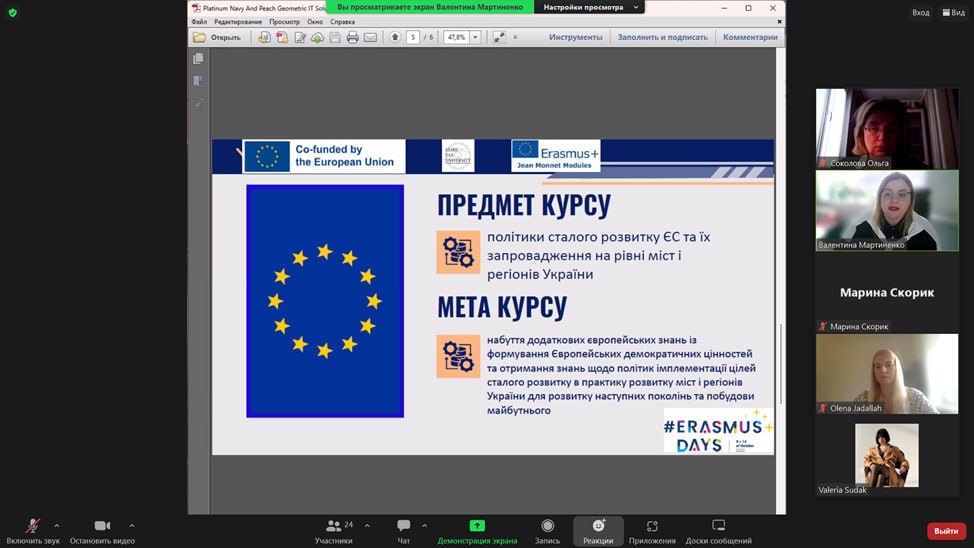Open the small toolbar customize arrow
Screen dimensions: 974x548
[515, 37]
